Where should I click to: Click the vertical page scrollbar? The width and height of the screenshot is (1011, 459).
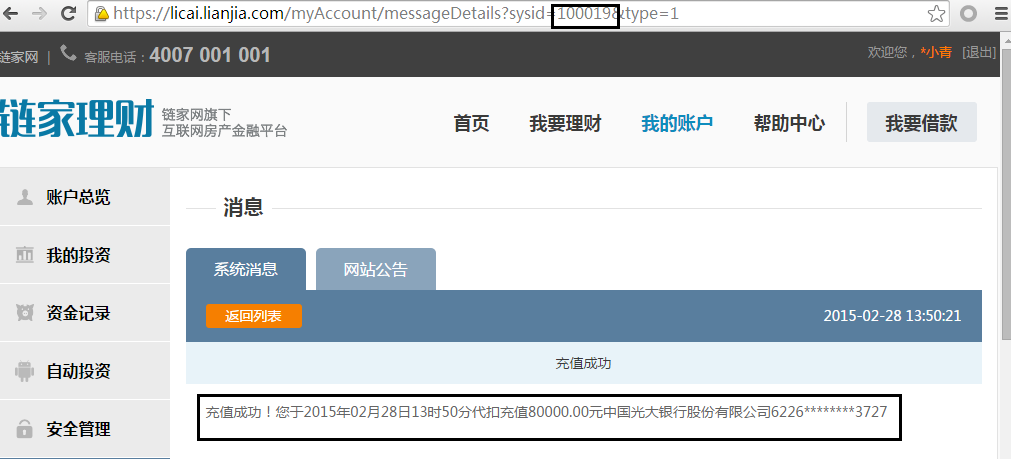coord(1005,193)
